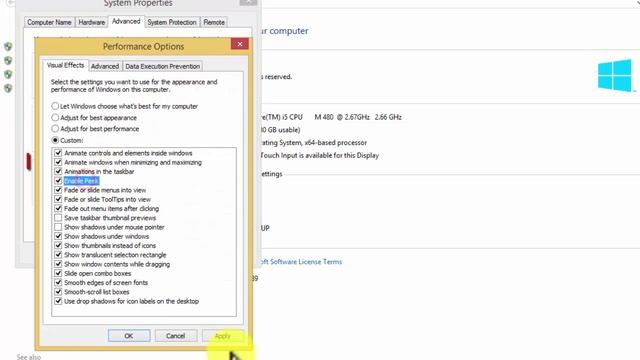Uncheck Fade or slide ToolTips into view
This screenshot has width=640, height=360.
(58, 199)
